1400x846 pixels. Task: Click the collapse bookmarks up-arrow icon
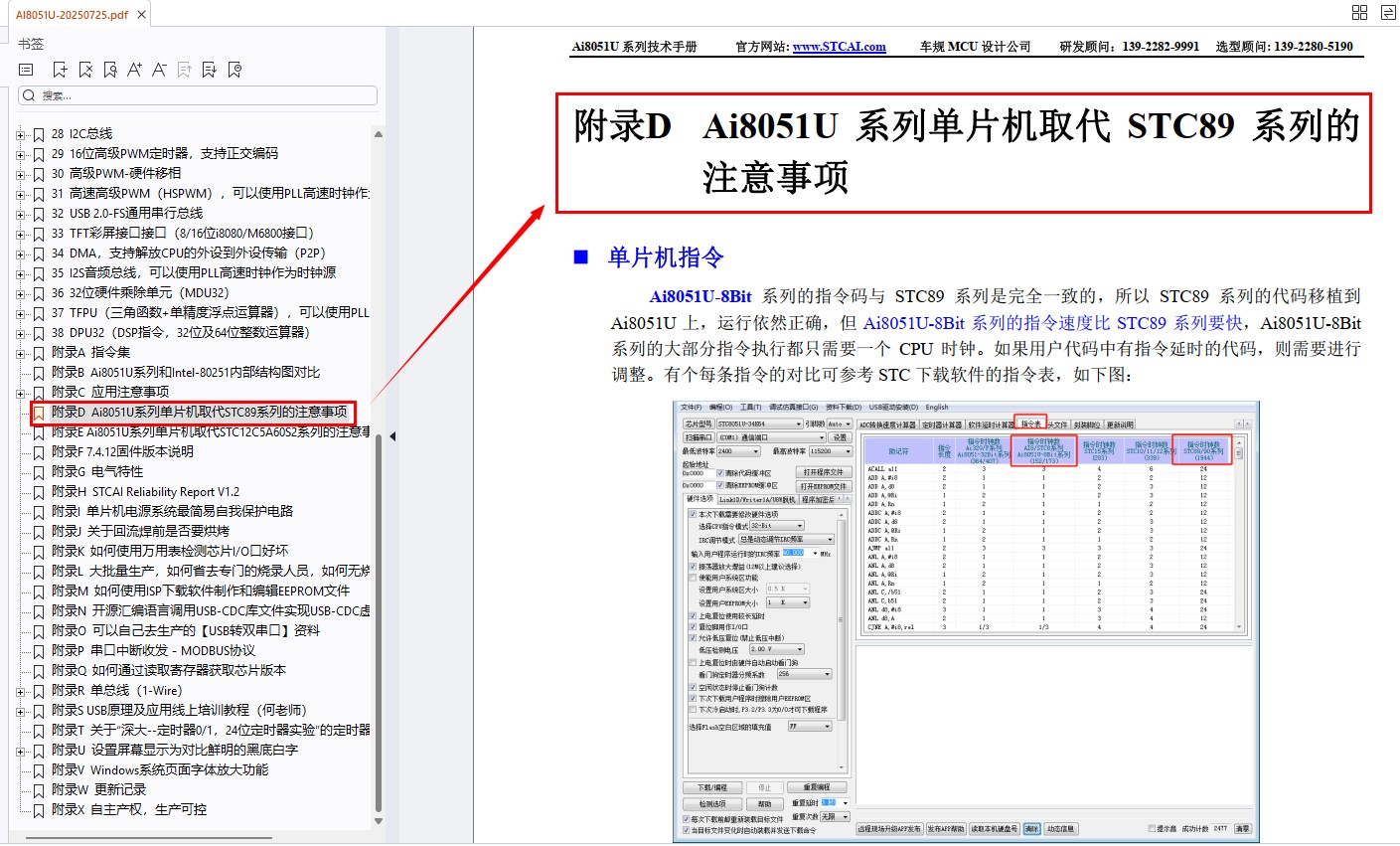point(184,70)
